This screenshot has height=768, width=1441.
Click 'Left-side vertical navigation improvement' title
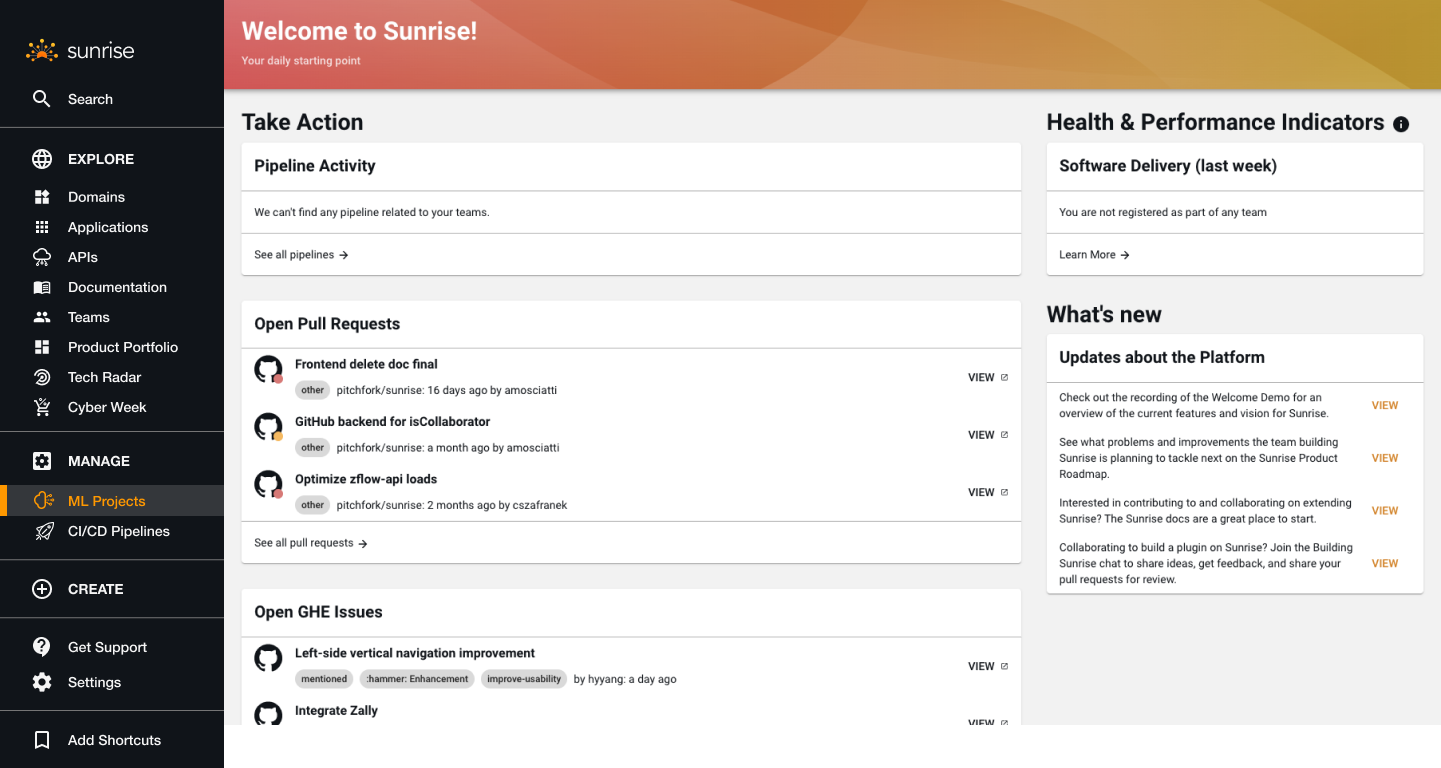(415, 653)
